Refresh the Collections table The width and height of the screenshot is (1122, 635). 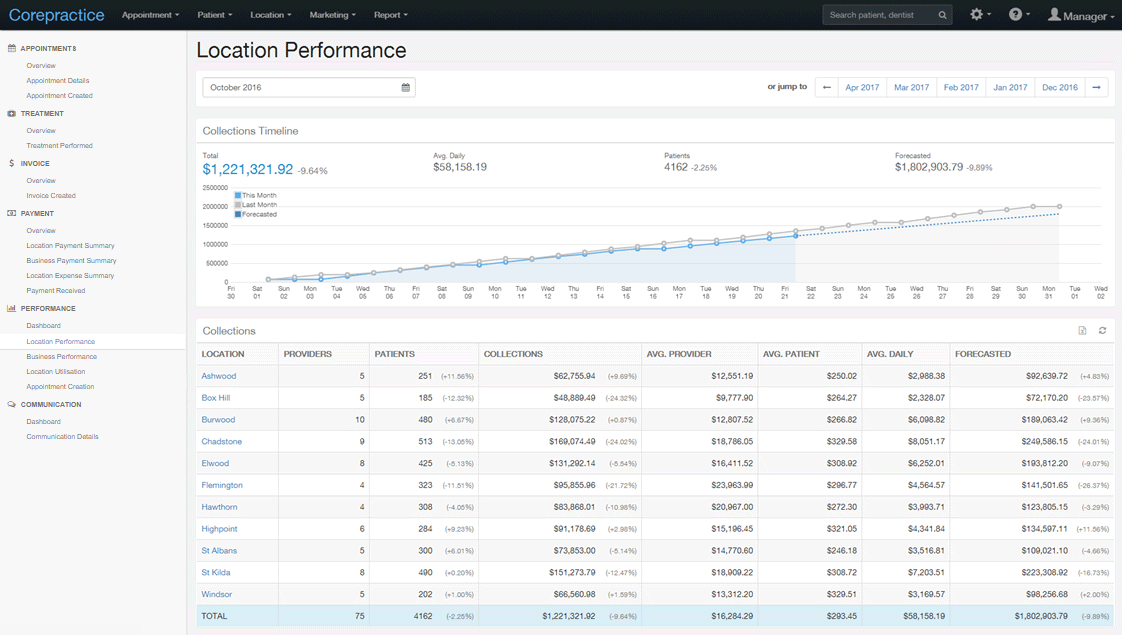point(1103,331)
